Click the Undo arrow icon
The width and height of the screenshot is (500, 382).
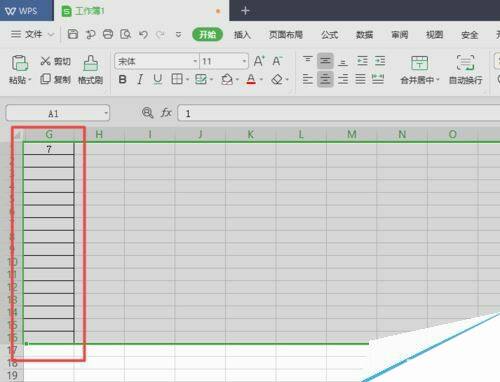pos(143,34)
